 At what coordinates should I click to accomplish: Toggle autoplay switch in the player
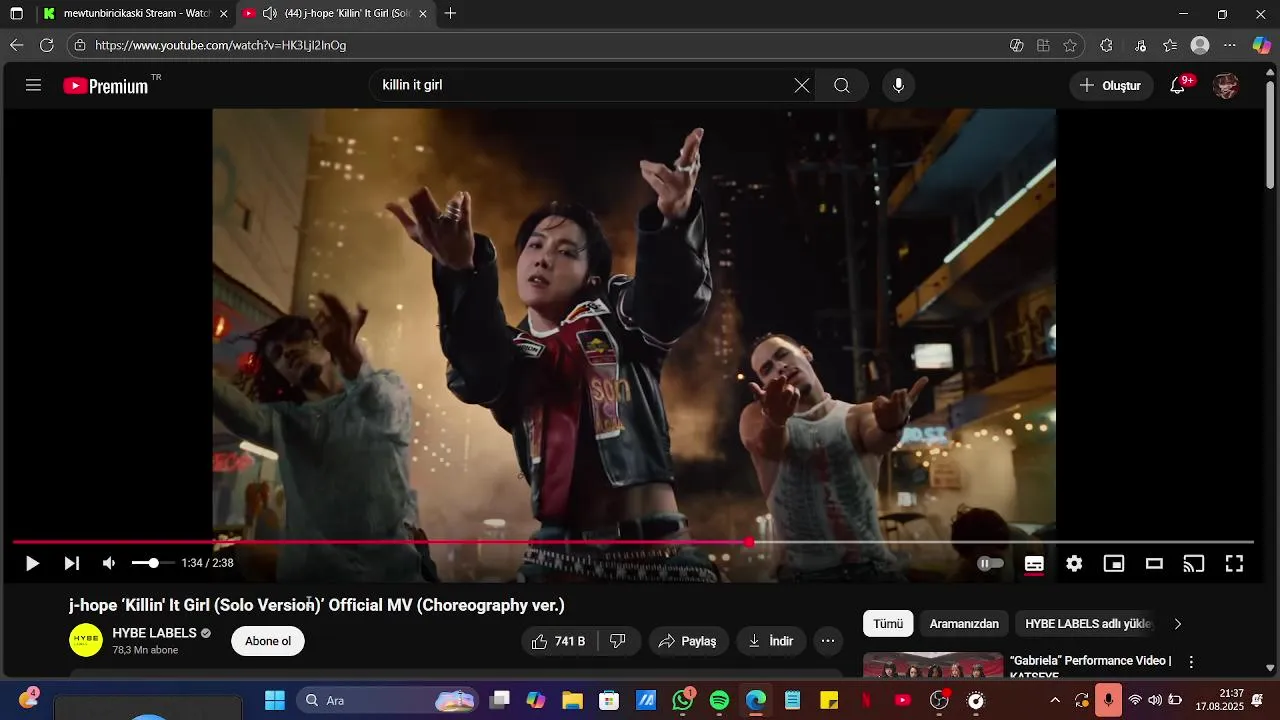tap(990, 564)
